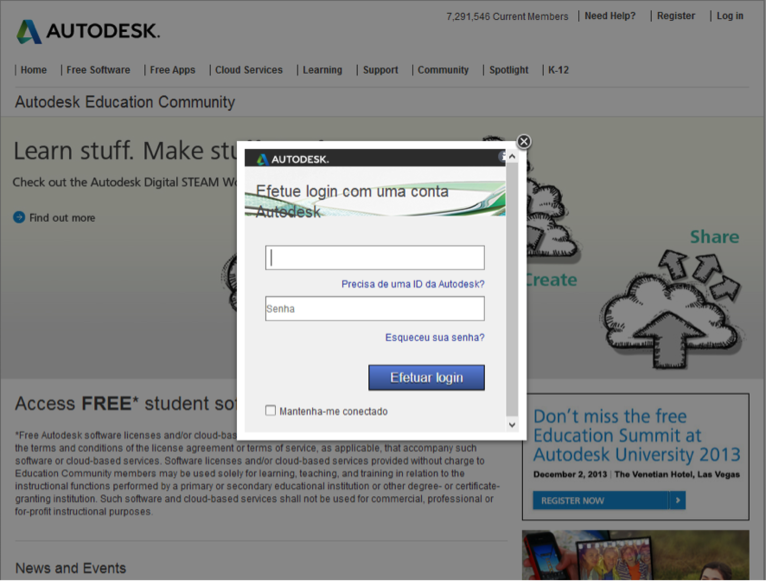Click the empty username input field

click(375, 258)
